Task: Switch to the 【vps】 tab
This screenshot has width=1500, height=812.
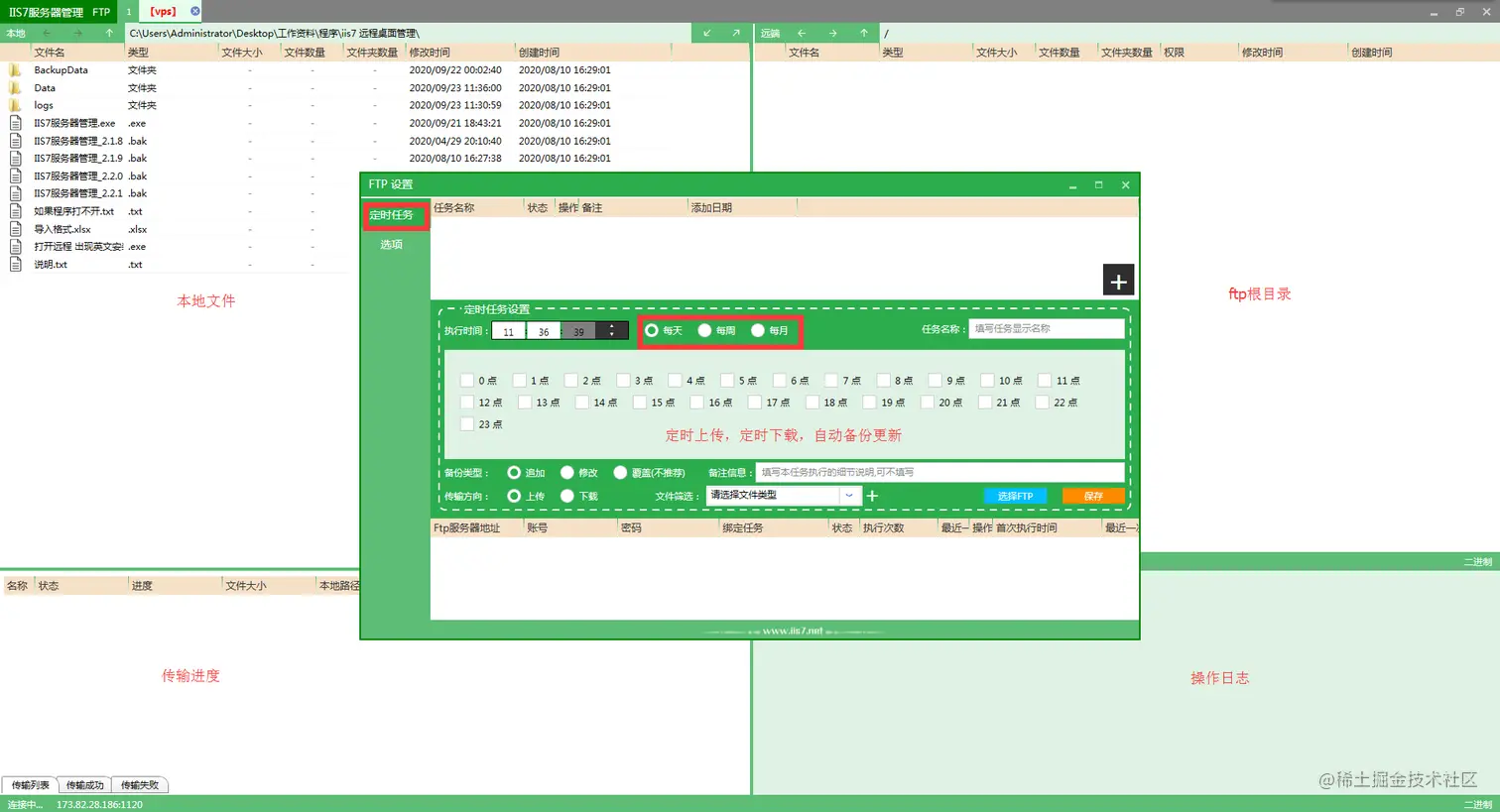Action: click(x=164, y=11)
